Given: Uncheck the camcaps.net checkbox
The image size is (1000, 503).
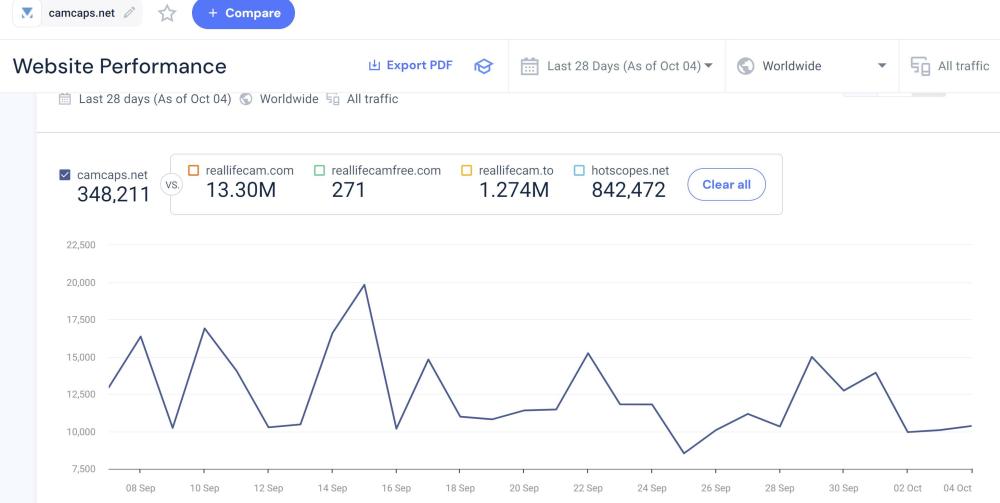Looking at the screenshot, I should click(x=65, y=175).
